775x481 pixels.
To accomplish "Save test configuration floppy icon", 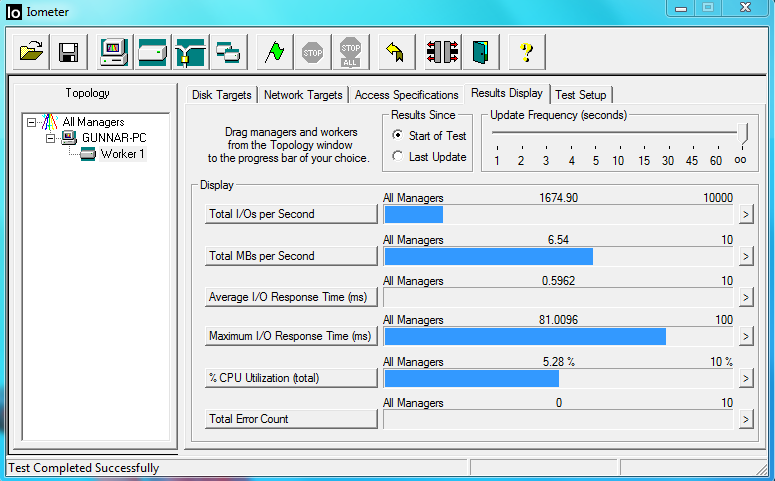I will click(x=69, y=52).
